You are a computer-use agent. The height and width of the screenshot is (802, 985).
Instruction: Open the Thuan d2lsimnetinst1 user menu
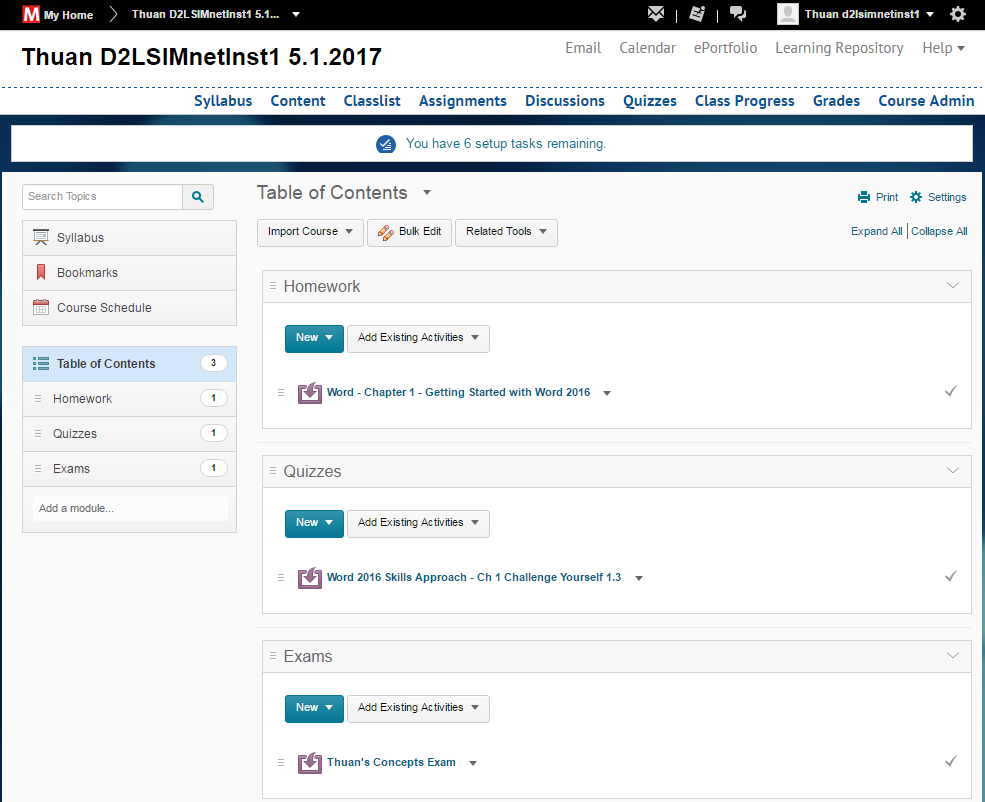pos(869,14)
